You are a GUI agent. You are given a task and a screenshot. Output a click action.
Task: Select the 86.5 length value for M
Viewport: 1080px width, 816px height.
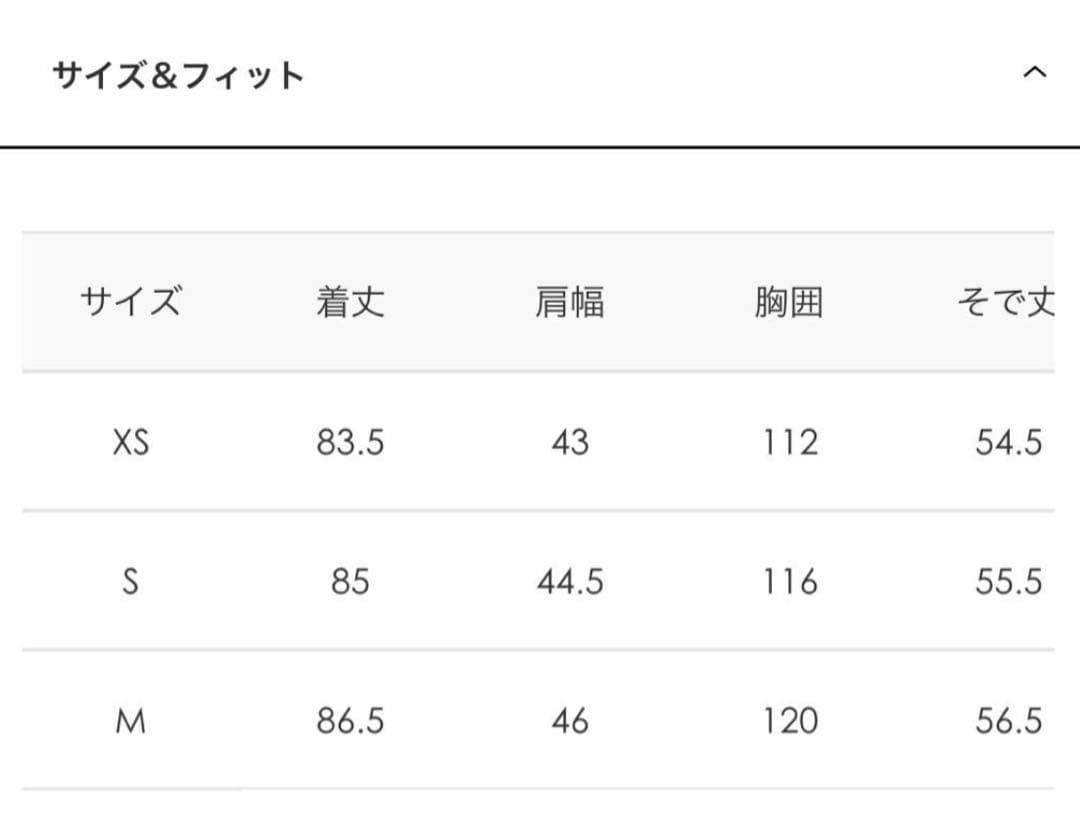[x=350, y=721]
